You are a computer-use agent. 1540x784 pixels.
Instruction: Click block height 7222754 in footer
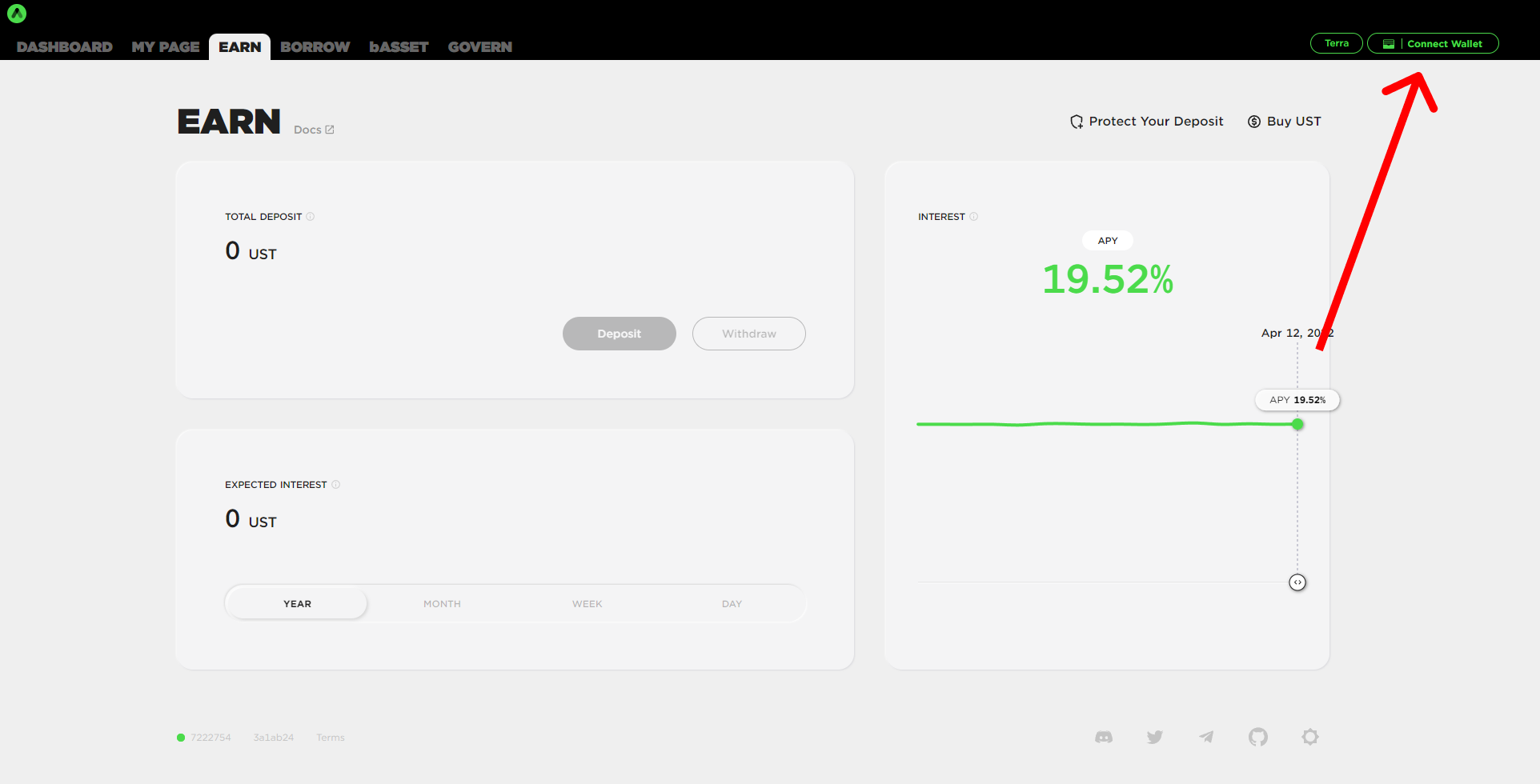pyautogui.click(x=211, y=738)
